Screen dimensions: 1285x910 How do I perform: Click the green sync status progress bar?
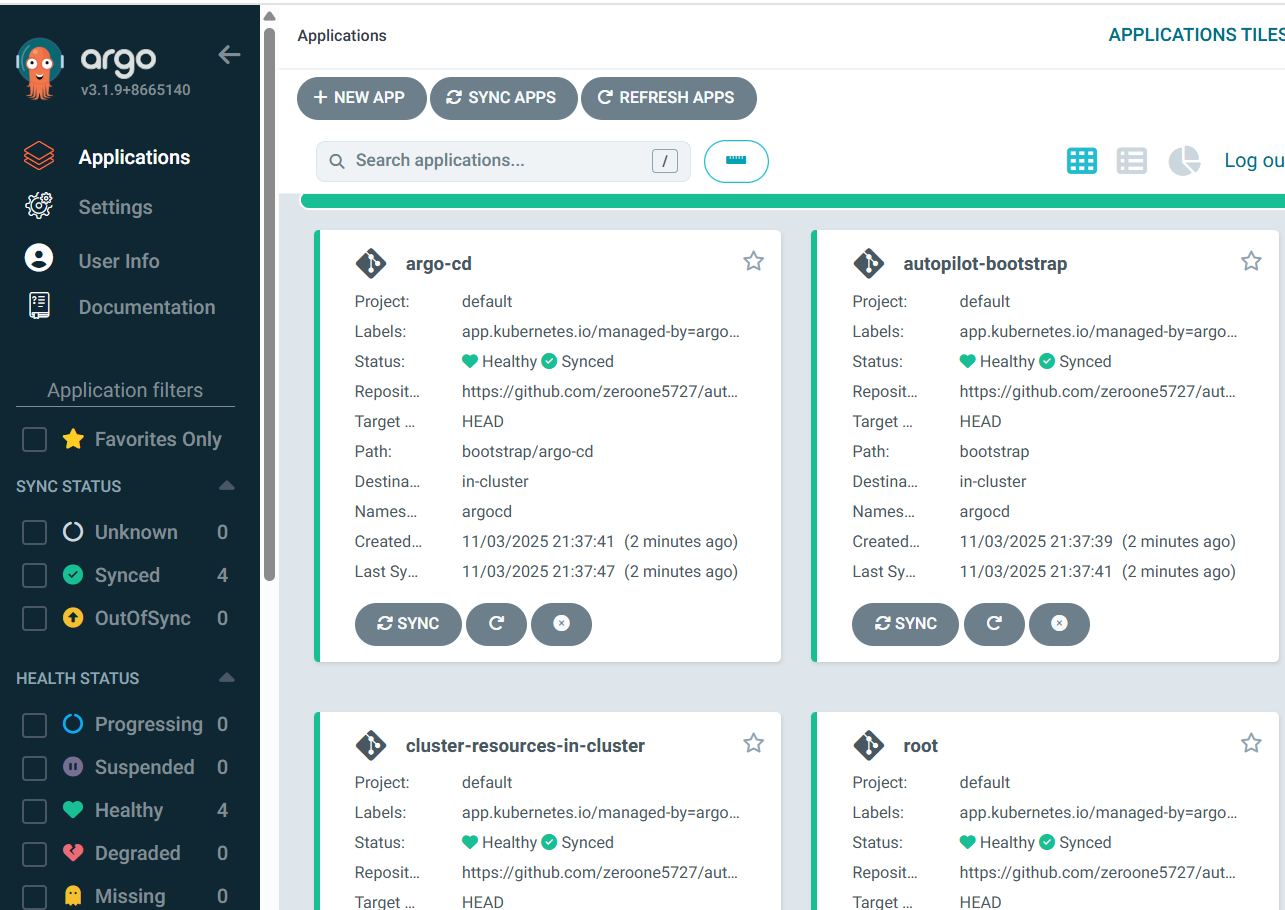(x=792, y=201)
